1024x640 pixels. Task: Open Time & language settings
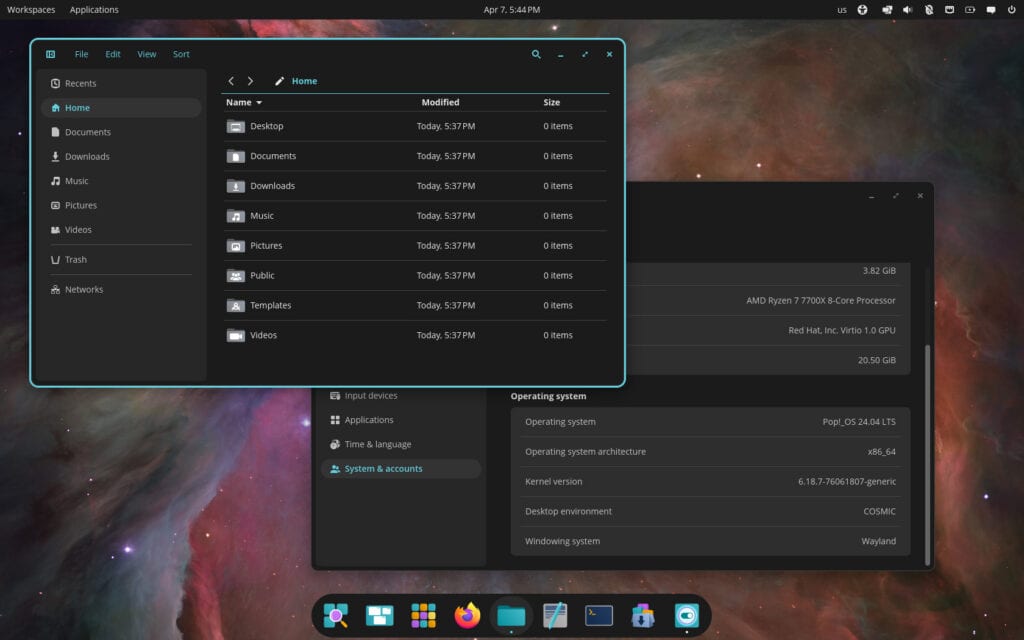pyautogui.click(x=378, y=444)
